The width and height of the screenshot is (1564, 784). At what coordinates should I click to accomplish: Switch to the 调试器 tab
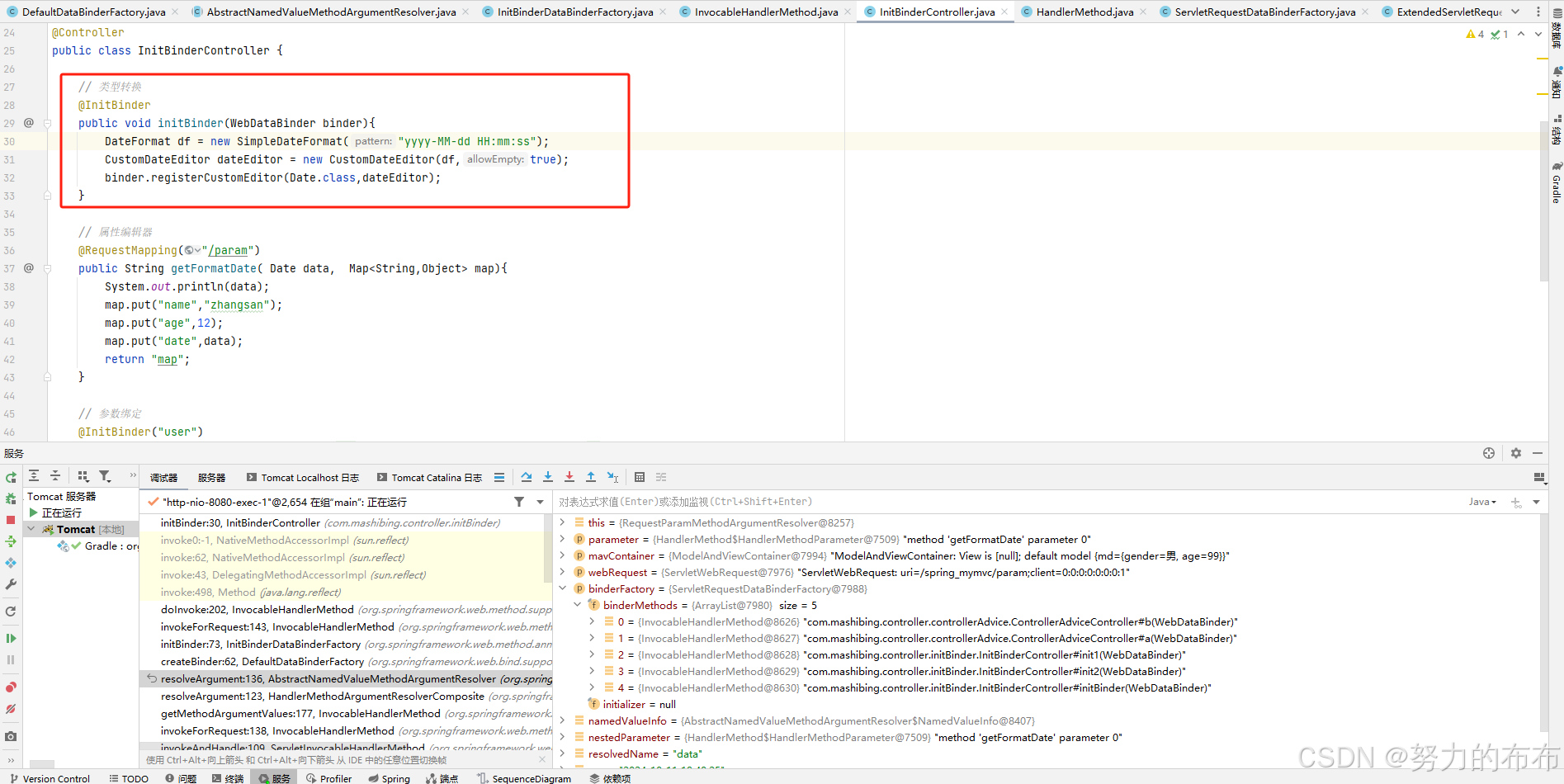tap(163, 478)
